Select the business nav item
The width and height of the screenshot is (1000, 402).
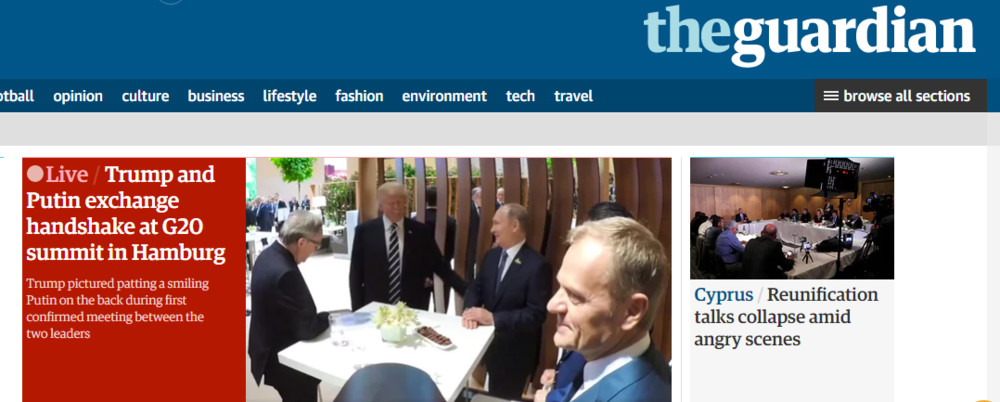click(x=216, y=96)
